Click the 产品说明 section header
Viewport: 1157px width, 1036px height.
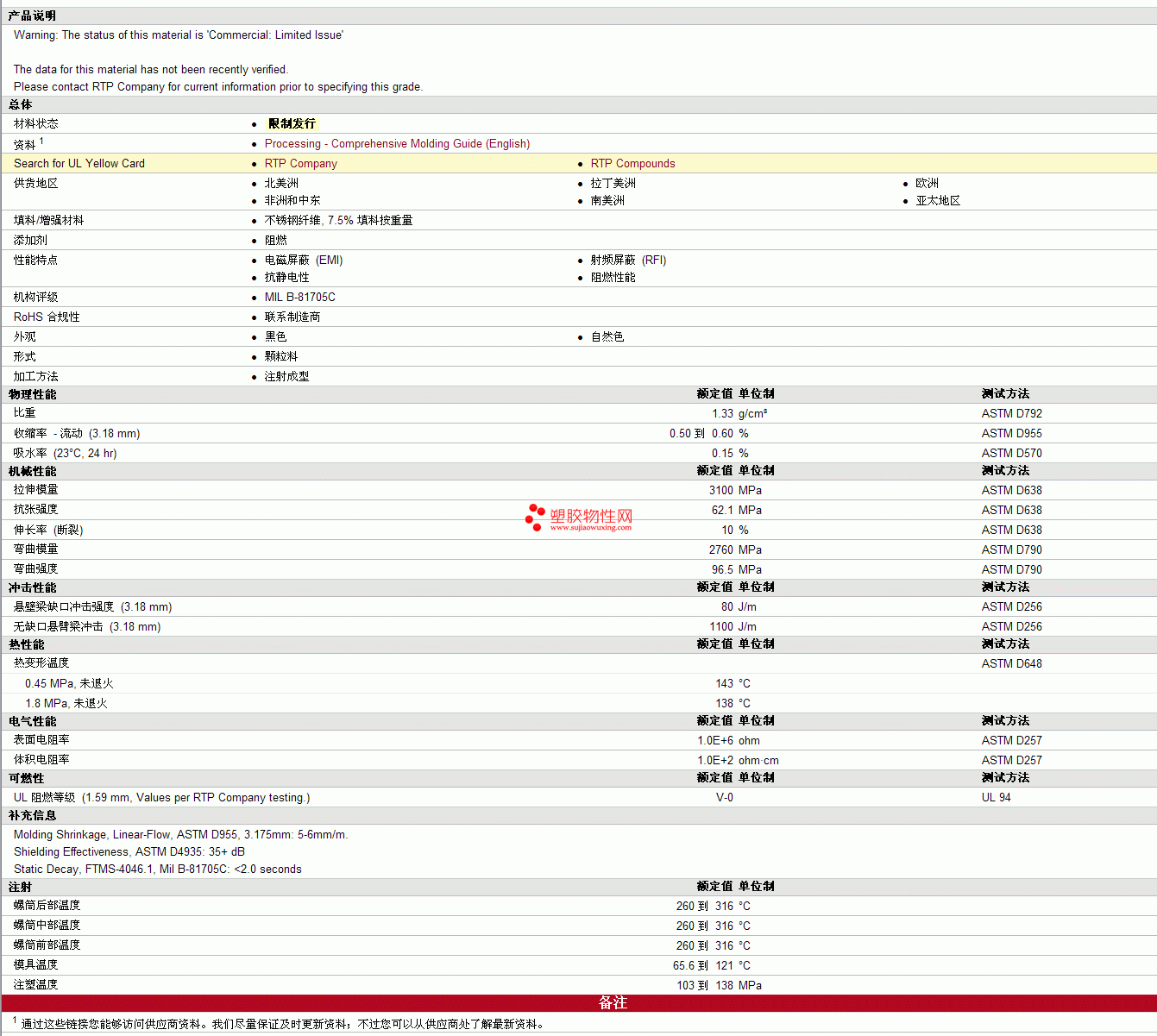tap(33, 16)
